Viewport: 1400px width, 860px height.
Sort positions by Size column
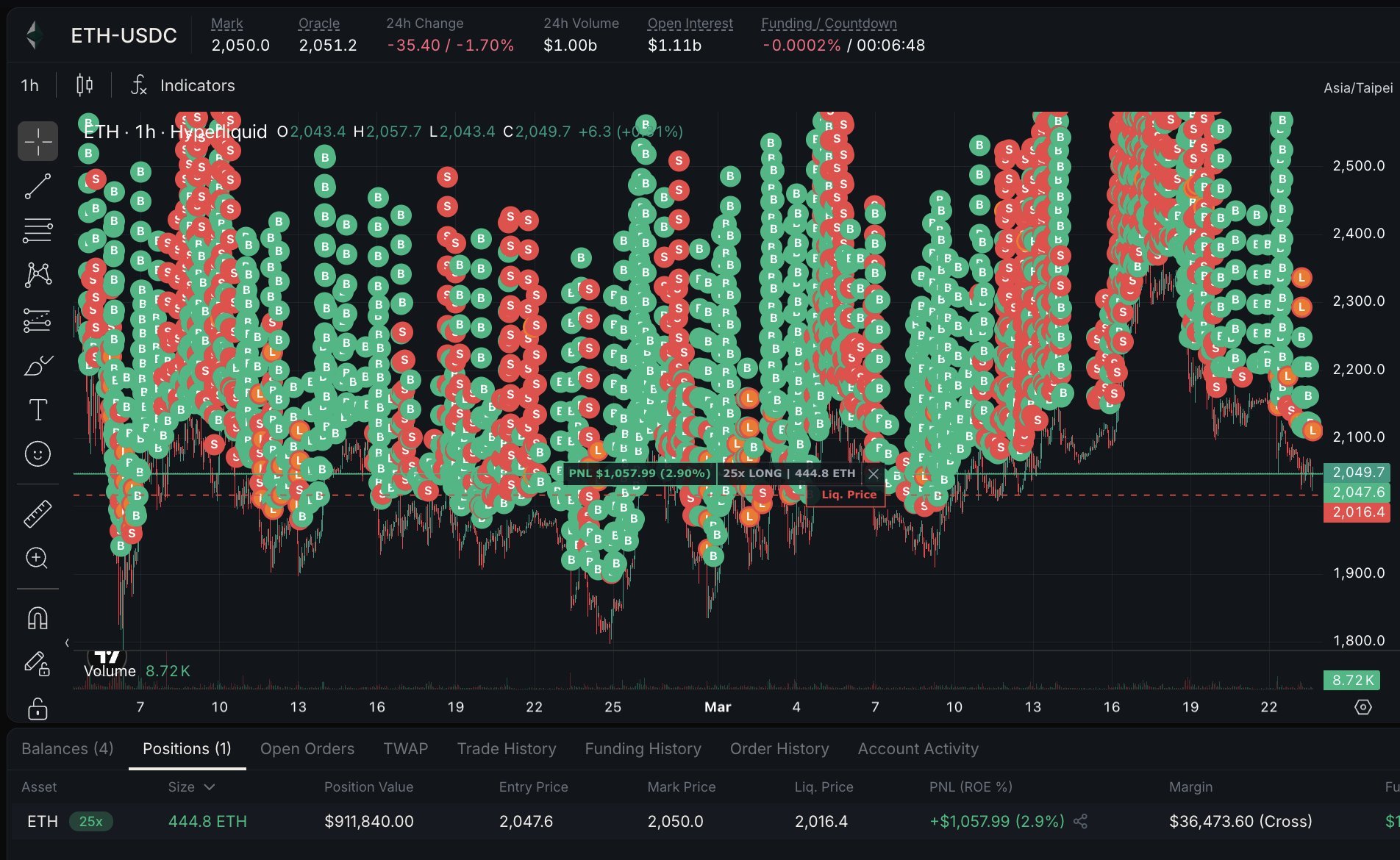click(x=190, y=786)
